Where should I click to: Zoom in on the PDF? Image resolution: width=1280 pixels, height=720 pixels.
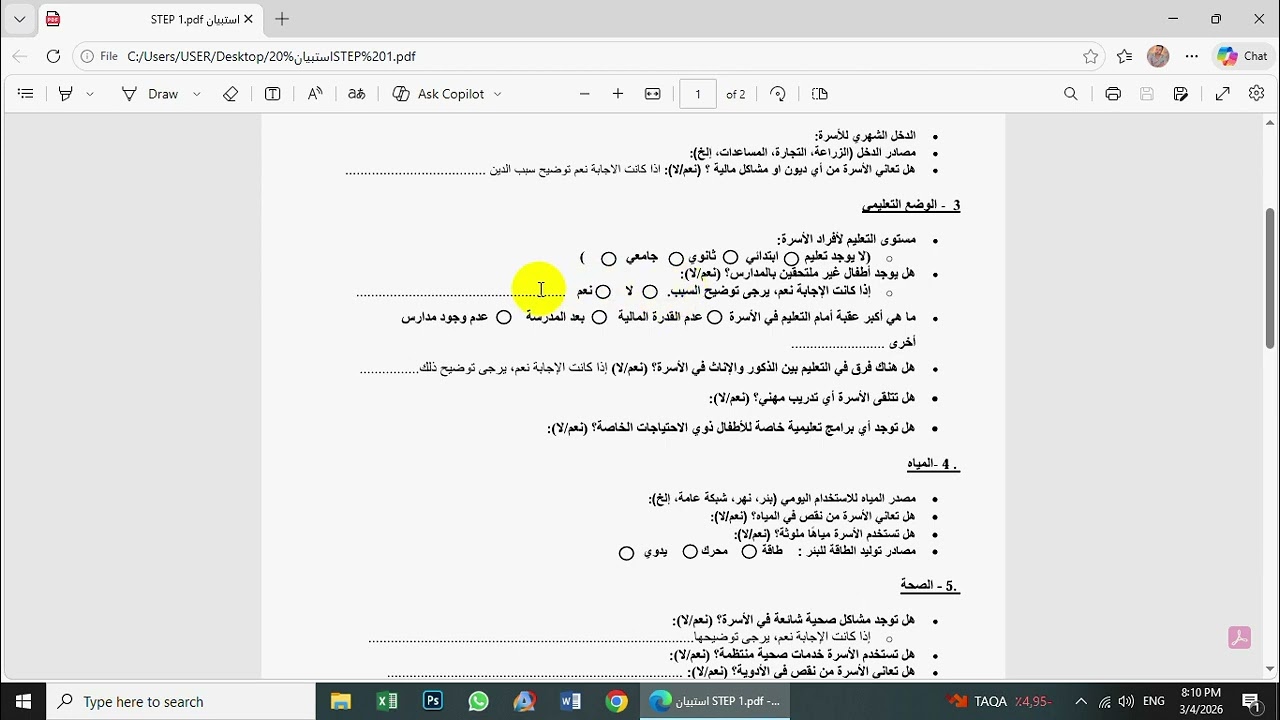click(x=618, y=94)
